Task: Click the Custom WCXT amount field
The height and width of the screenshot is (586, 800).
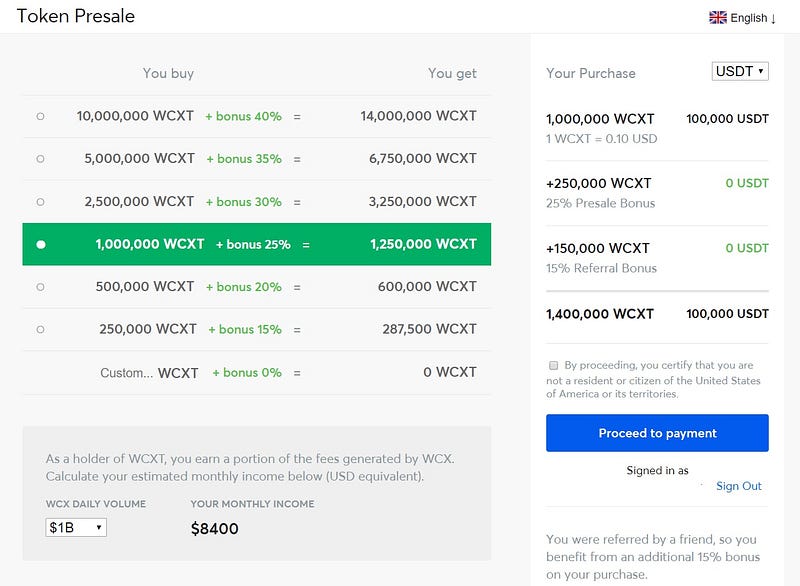Action: coord(126,373)
